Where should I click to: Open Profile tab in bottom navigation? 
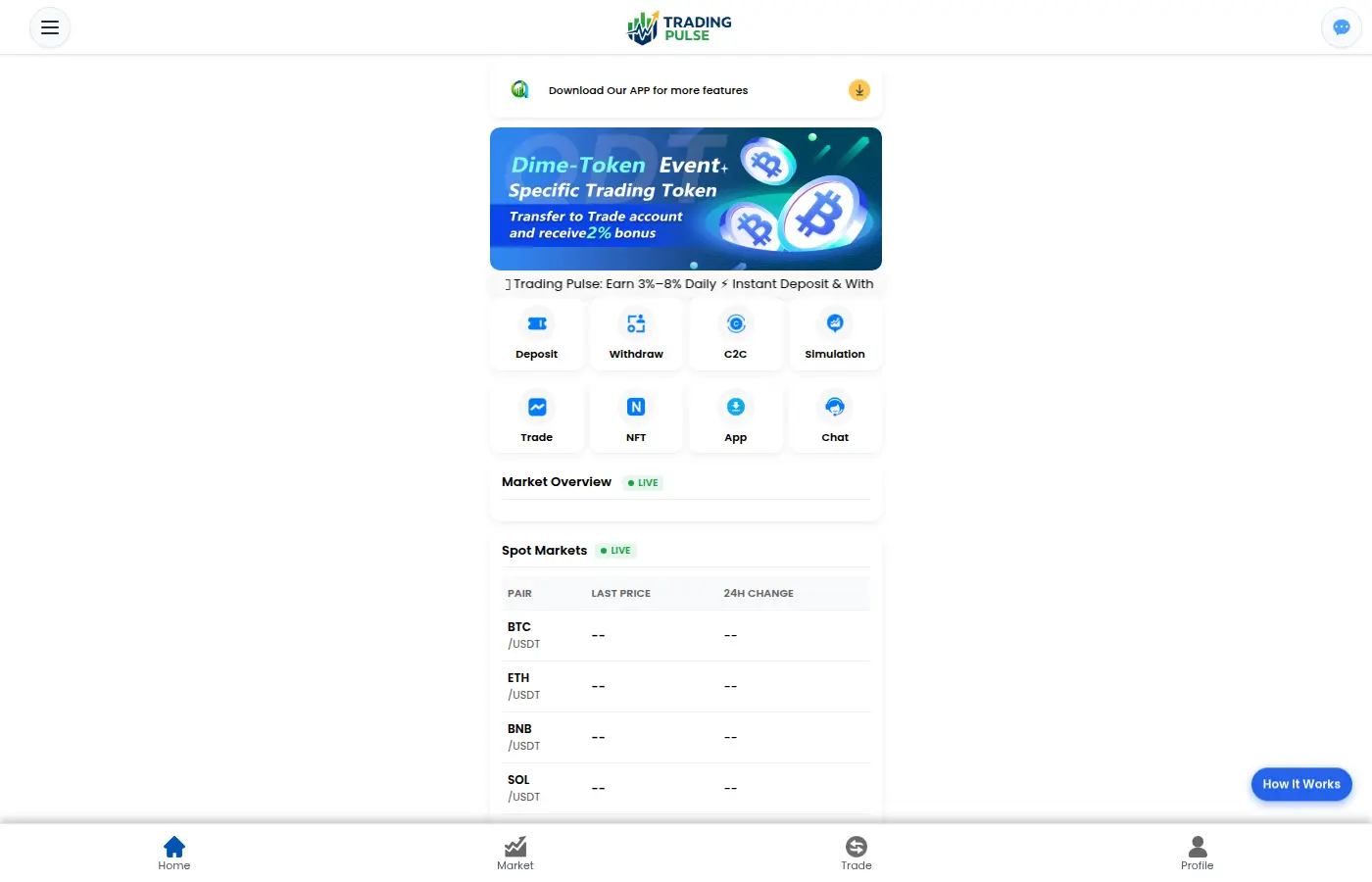[1198, 853]
